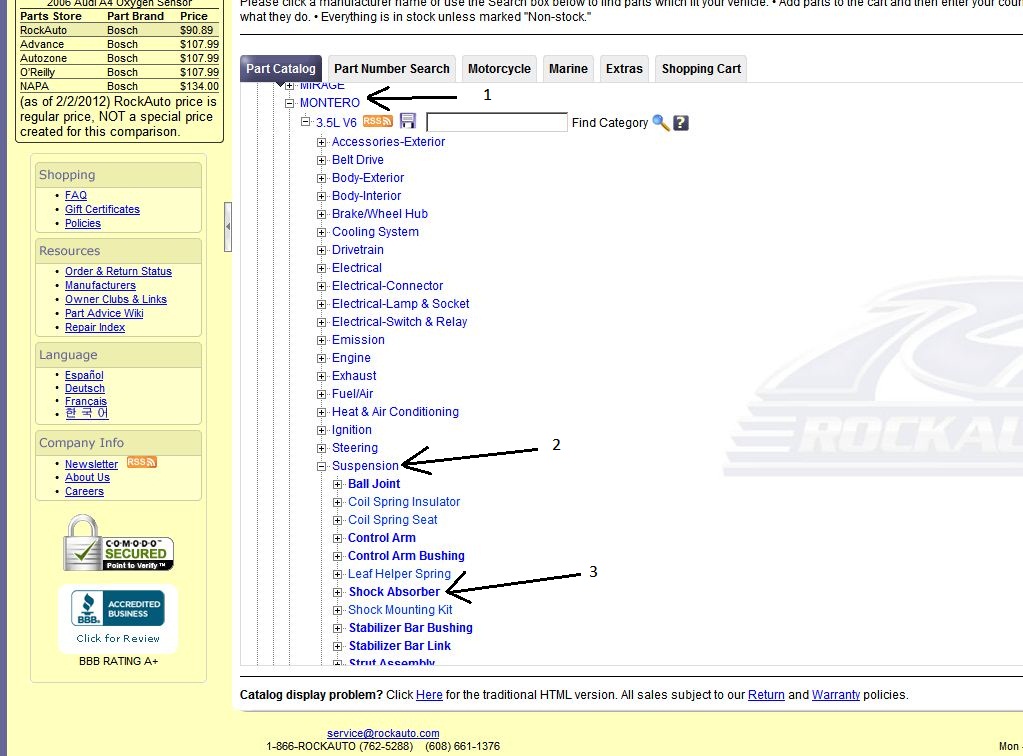Image resolution: width=1023 pixels, height=756 pixels.
Task: Open the question mark help icon
Action: 680,123
